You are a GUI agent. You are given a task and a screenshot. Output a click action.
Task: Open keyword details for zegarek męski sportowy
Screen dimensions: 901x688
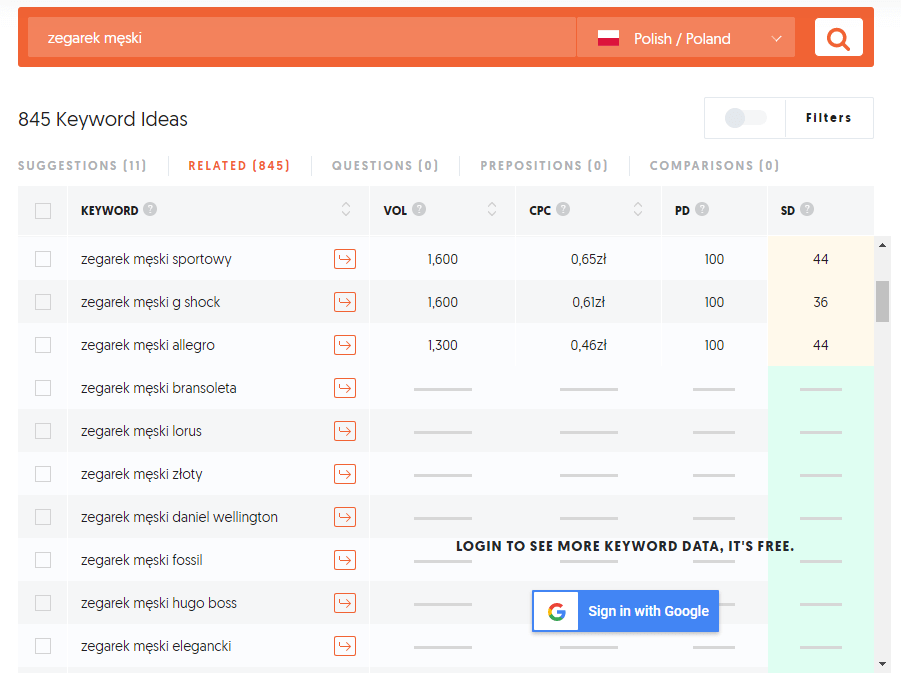coord(345,258)
